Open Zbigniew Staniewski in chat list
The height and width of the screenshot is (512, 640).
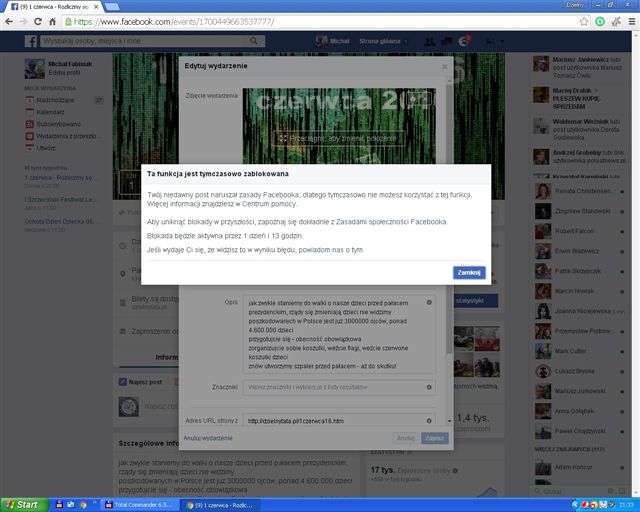(x=579, y=211)
